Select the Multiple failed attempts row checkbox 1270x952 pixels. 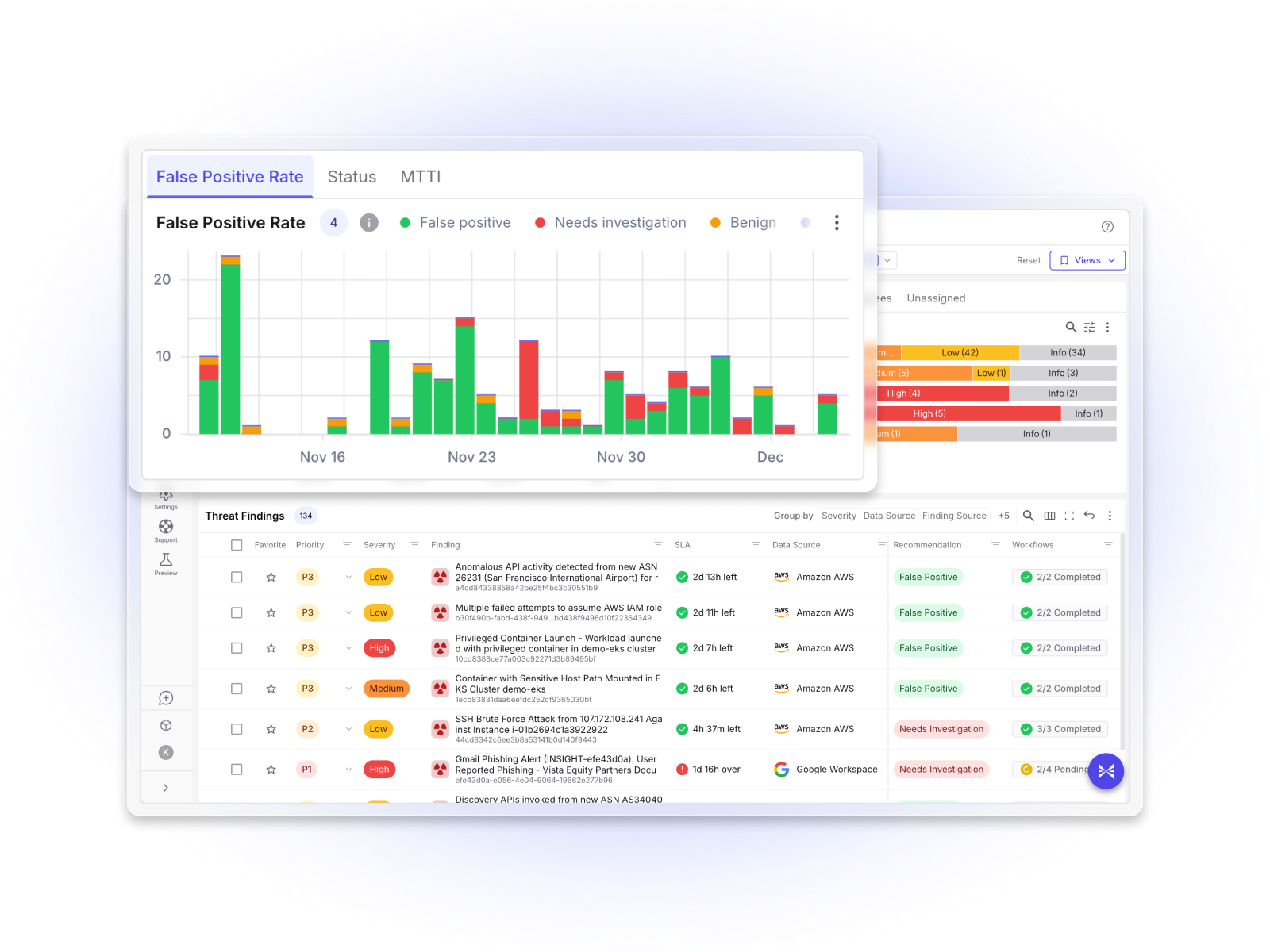point(237,612)
